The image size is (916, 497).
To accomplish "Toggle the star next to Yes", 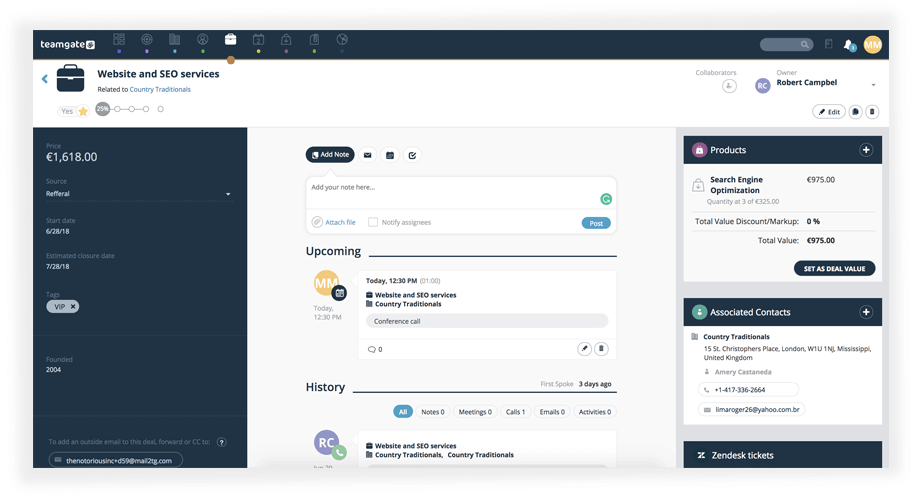I will click(x=83, y=111).
